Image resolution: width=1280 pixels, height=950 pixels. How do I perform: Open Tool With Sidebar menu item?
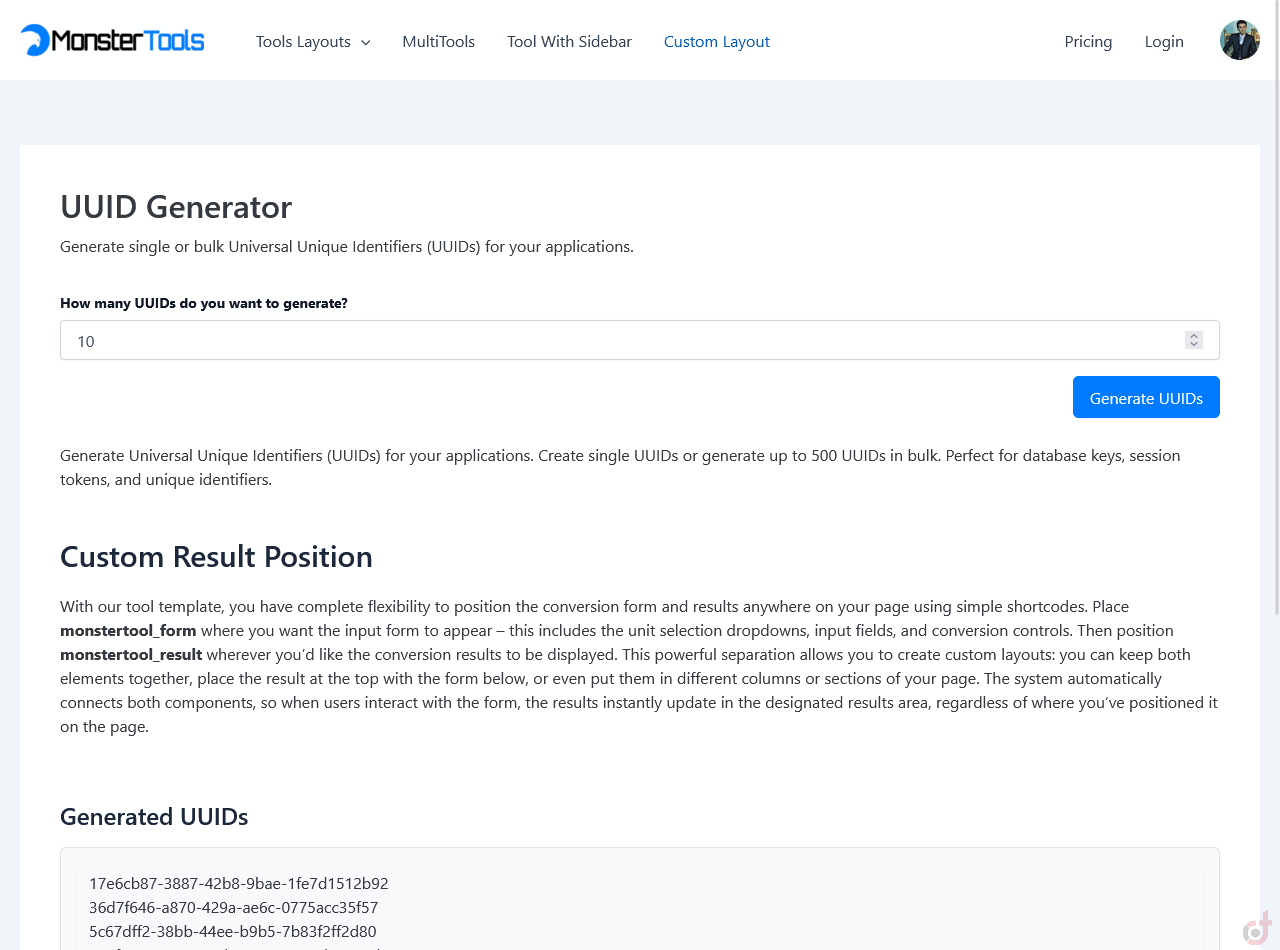pyautogui.click(x=569, y=41)
